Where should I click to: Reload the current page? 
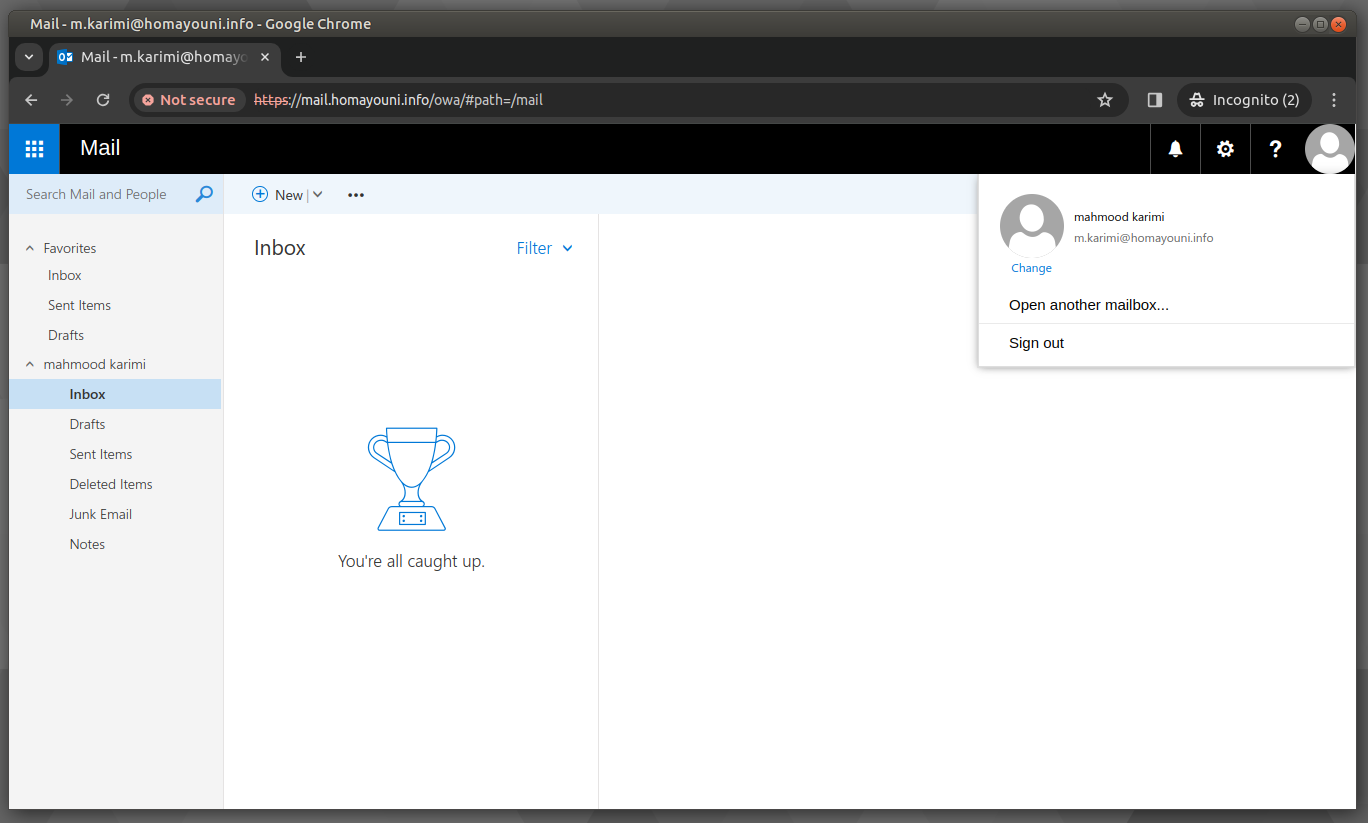point(103,100)
